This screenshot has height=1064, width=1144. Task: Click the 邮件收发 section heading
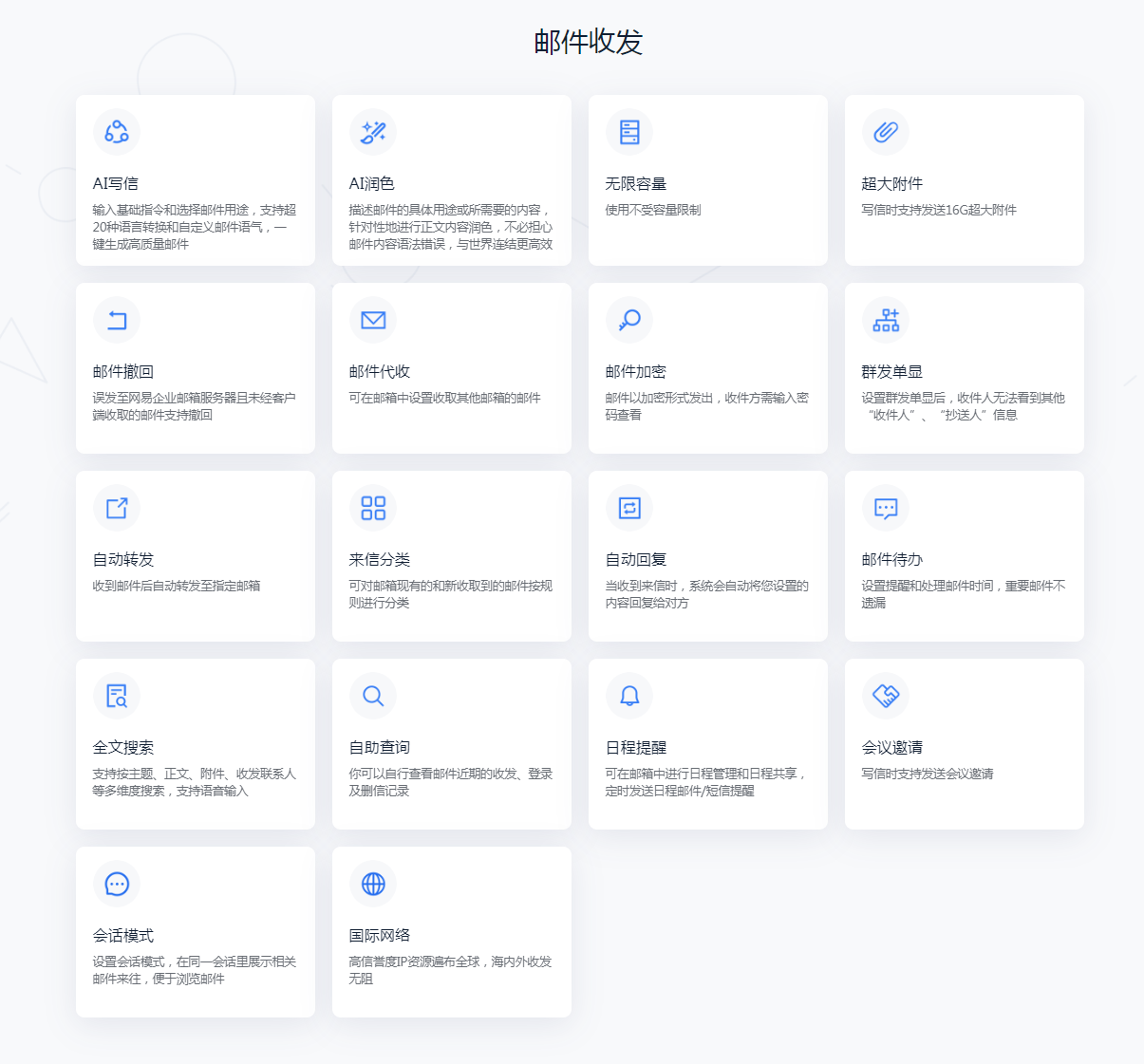(589, 42)
